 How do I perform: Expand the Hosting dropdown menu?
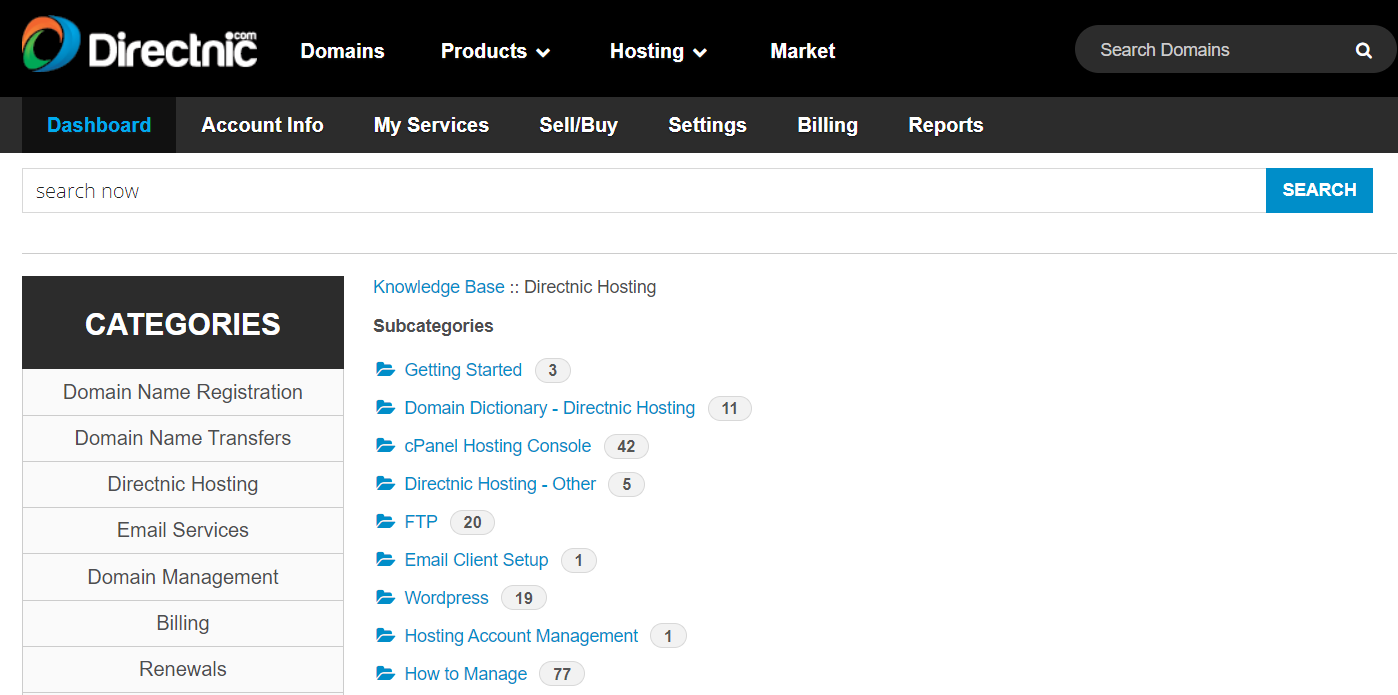click(659, 51)
